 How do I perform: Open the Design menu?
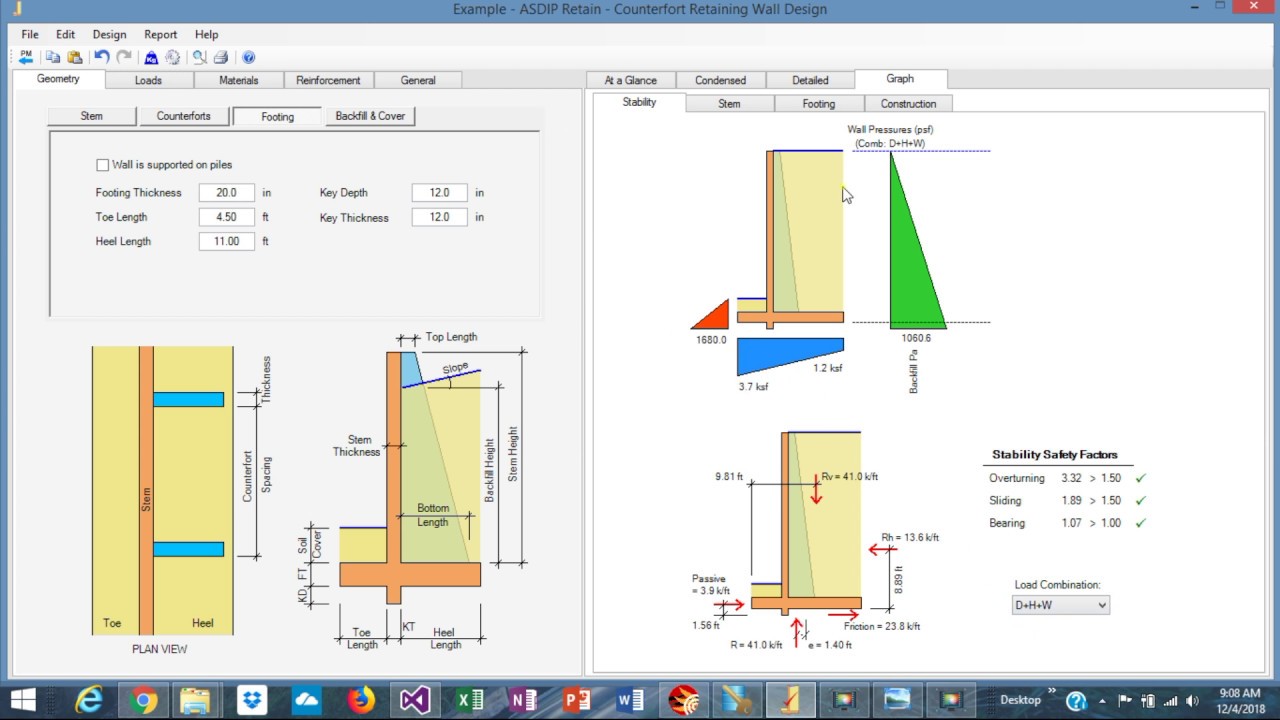(110, 34)
